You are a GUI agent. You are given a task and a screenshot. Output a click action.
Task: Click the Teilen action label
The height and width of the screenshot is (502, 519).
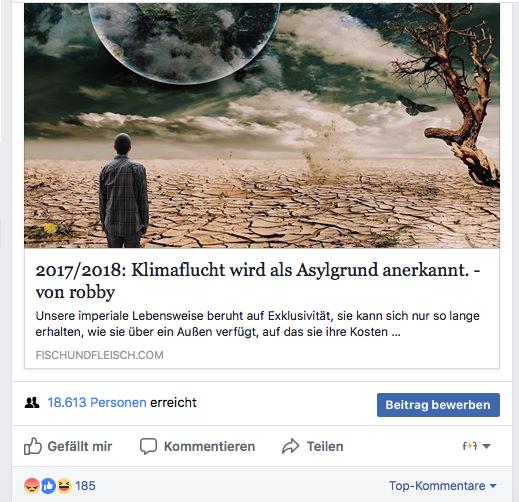(x=325, y=446)
